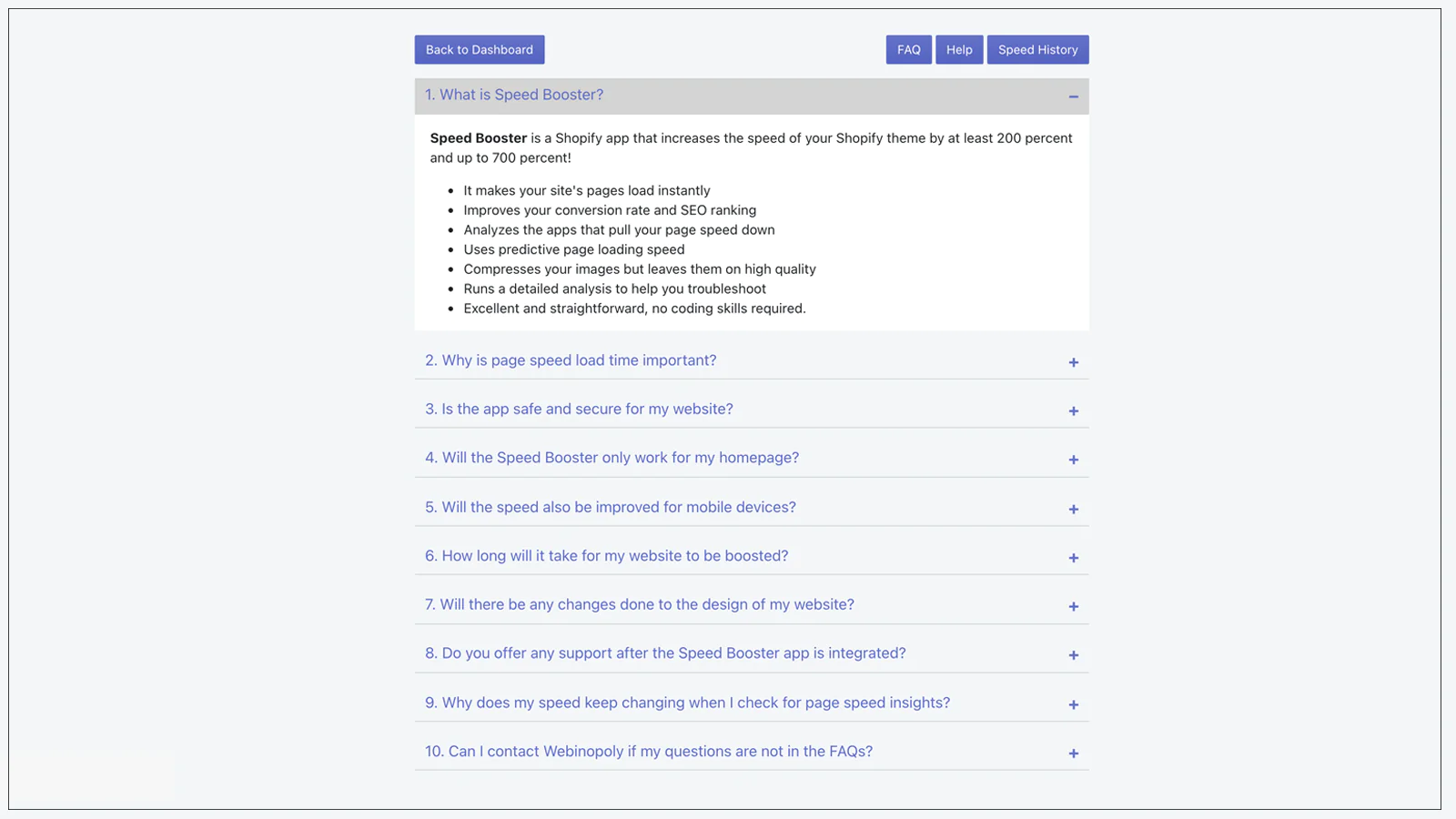Click plus icon beside contact Webinopoly question
Screen dimensions: 1456x819
point(1074,753)
